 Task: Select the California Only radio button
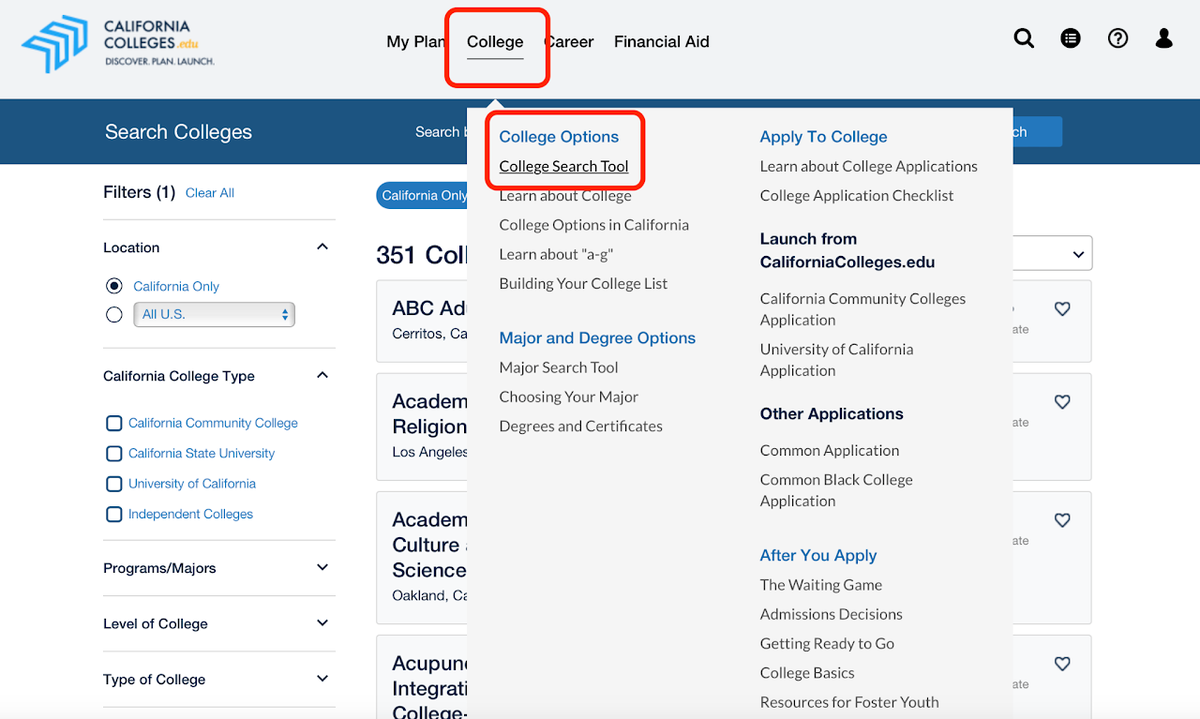pos(114,285)
